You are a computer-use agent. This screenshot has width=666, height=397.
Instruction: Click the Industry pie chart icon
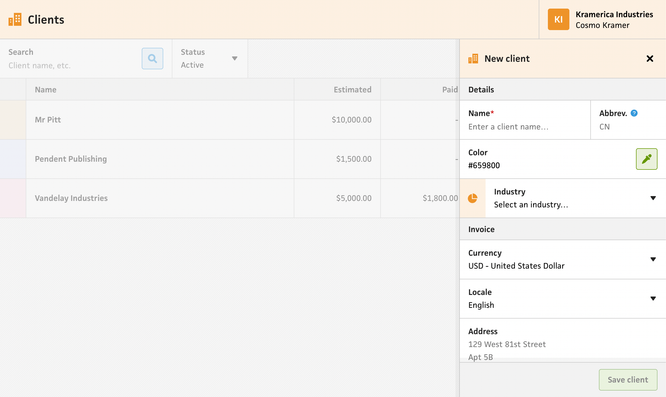(472, 198)
